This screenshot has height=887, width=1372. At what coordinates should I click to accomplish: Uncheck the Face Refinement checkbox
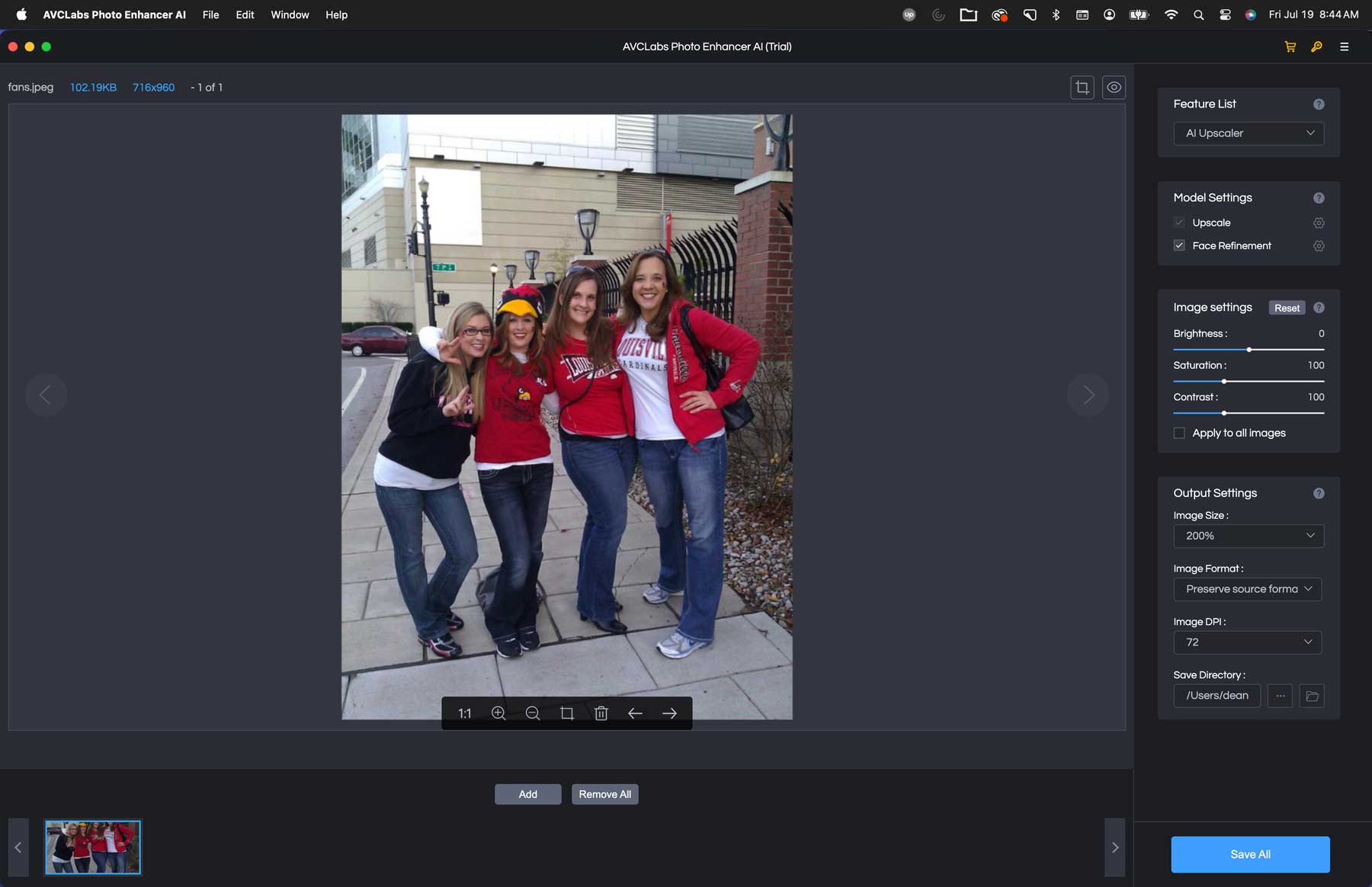tap(1179, 245)
